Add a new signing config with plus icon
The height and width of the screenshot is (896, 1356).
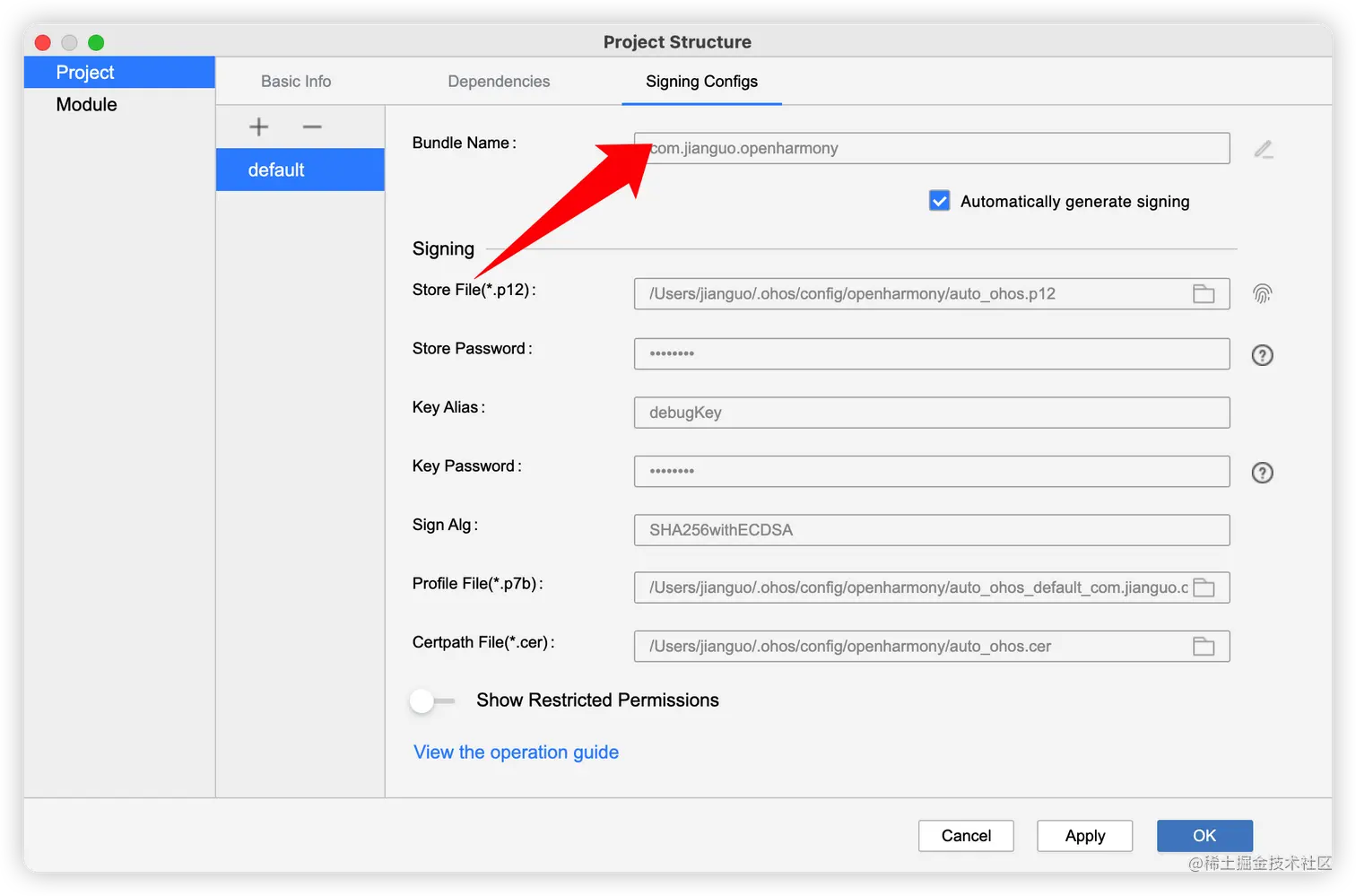[258, 127]
